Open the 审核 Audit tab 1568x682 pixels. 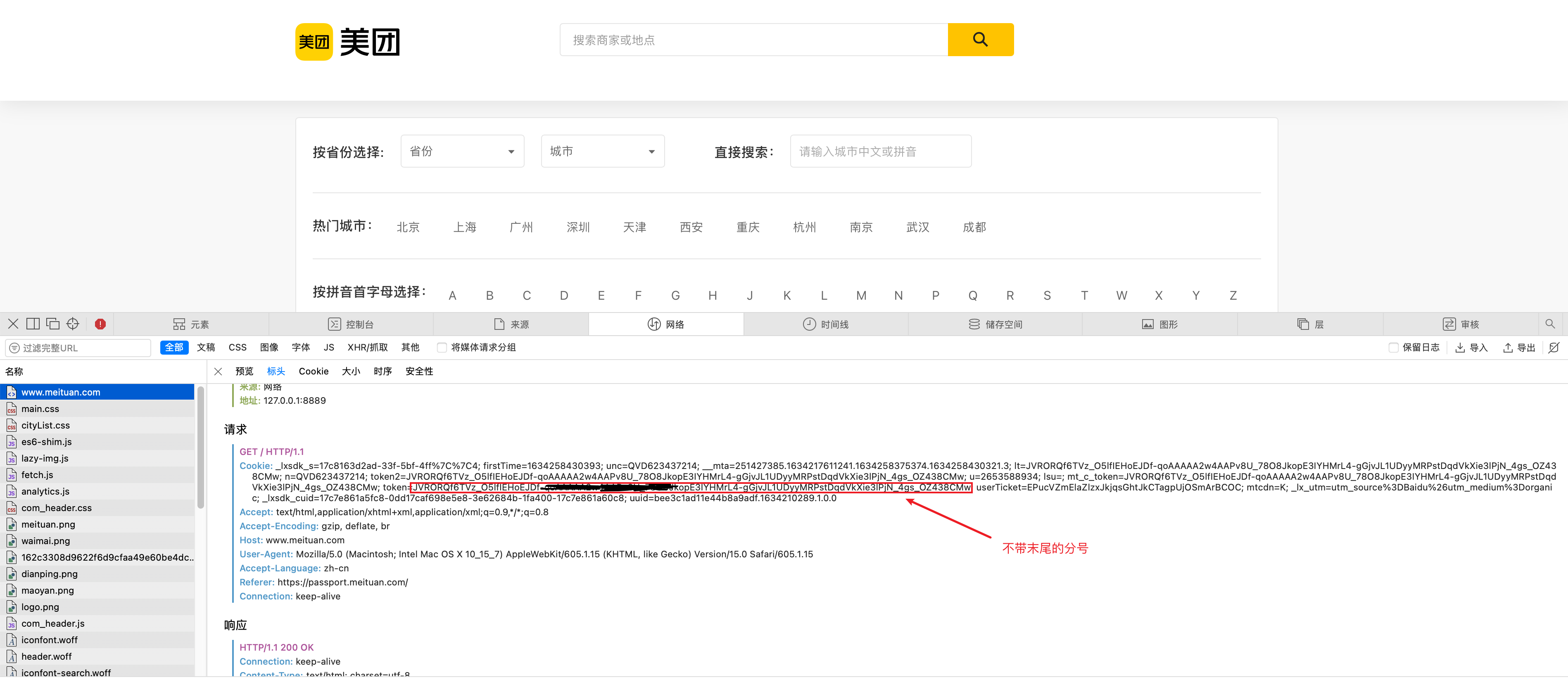tap(1460, 324)
